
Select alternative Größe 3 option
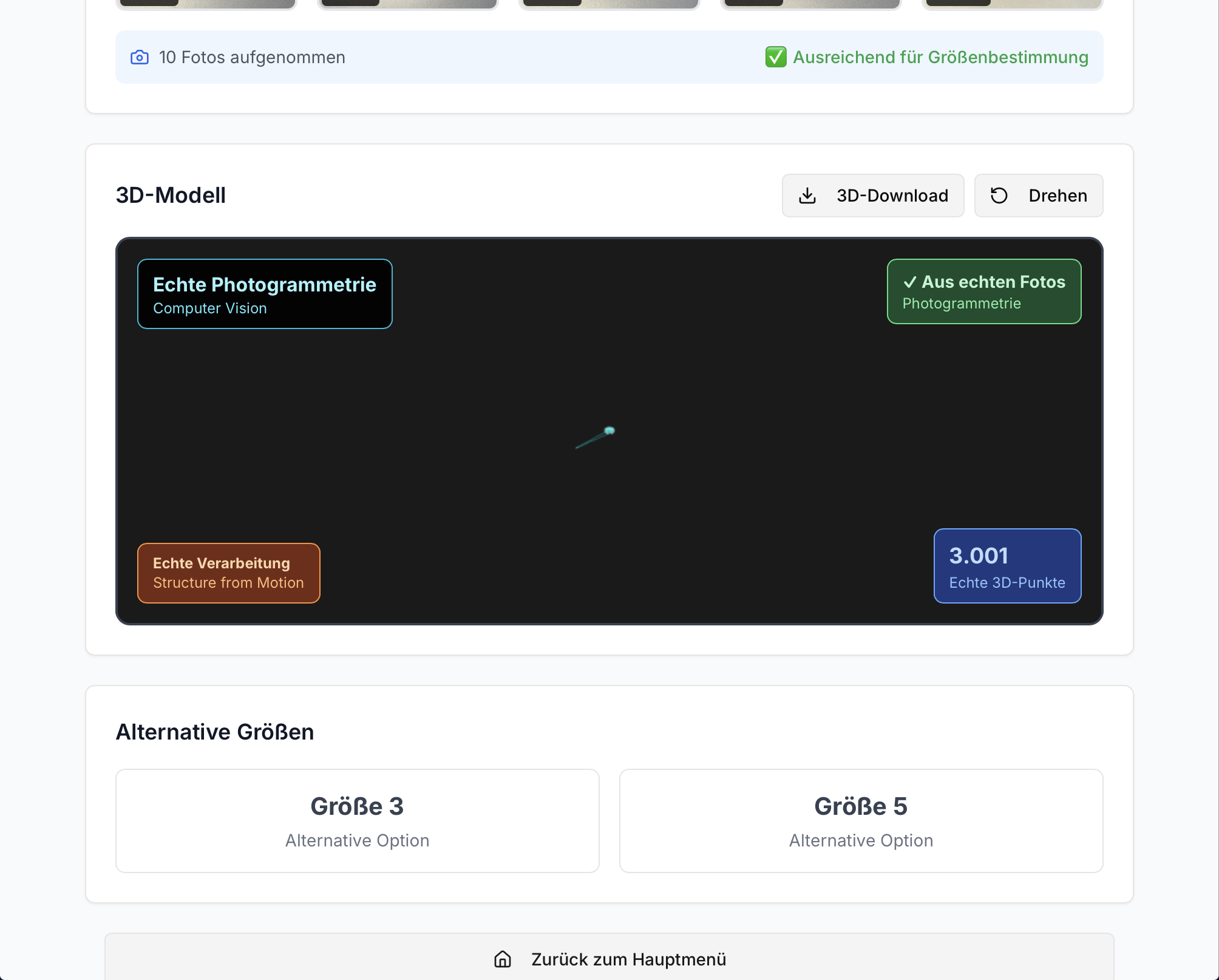pos(357,821)
